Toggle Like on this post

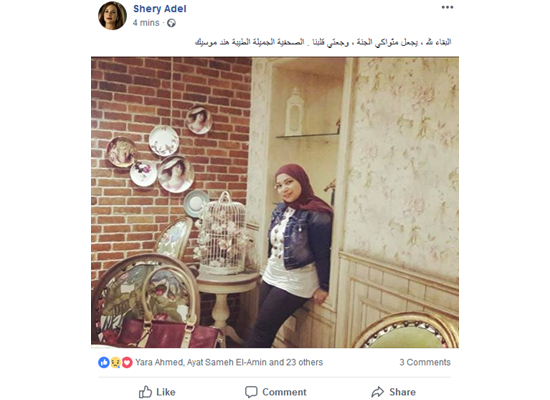tap(157, 392)
